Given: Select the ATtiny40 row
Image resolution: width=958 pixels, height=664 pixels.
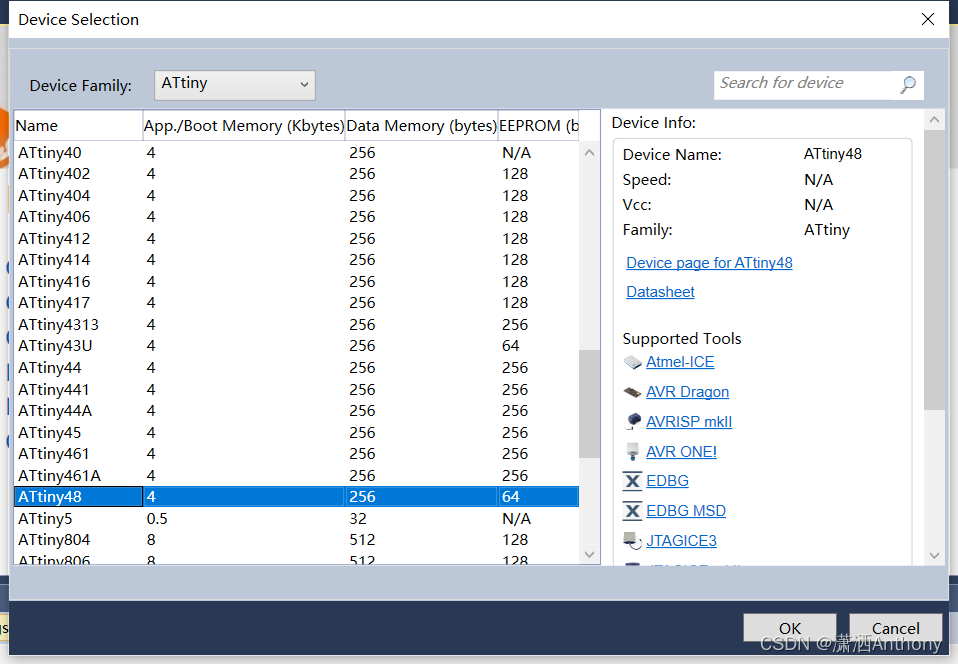Looking at the screenshot, I should click(x=296, y=153).
